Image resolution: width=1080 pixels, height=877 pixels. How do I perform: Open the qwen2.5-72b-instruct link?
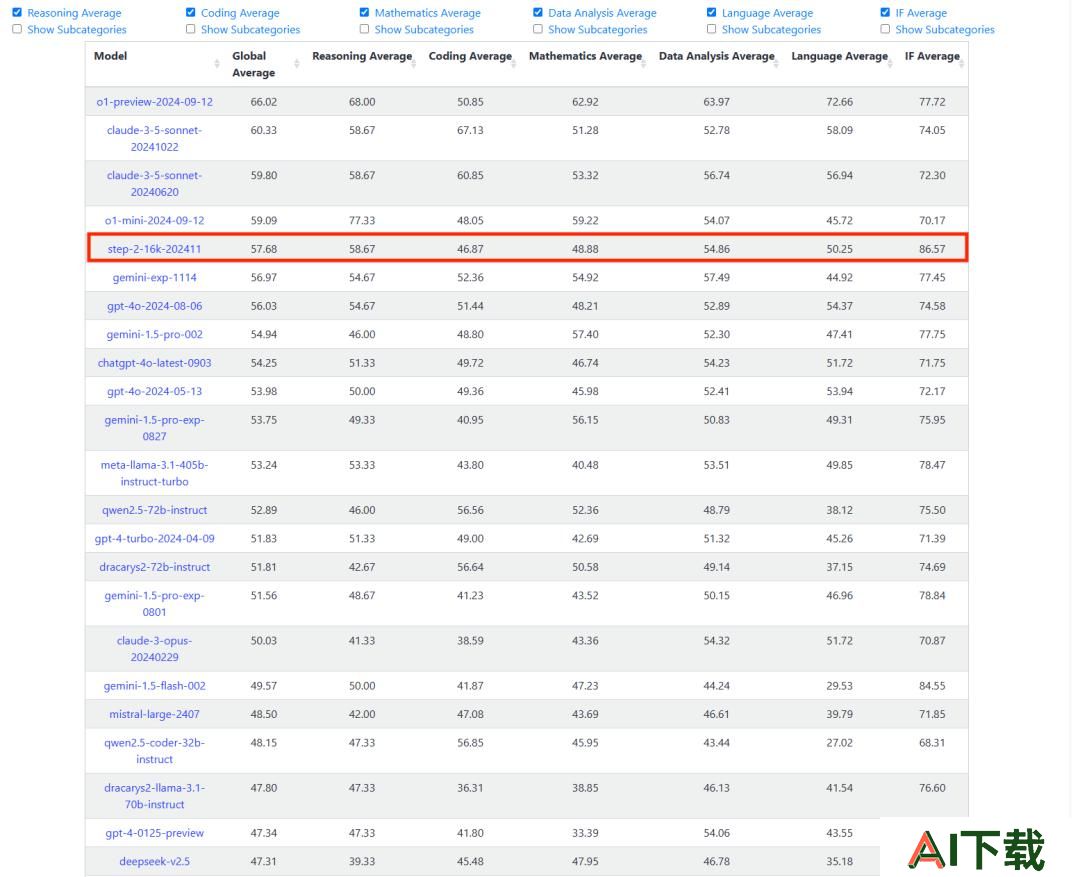click(154, 510)
